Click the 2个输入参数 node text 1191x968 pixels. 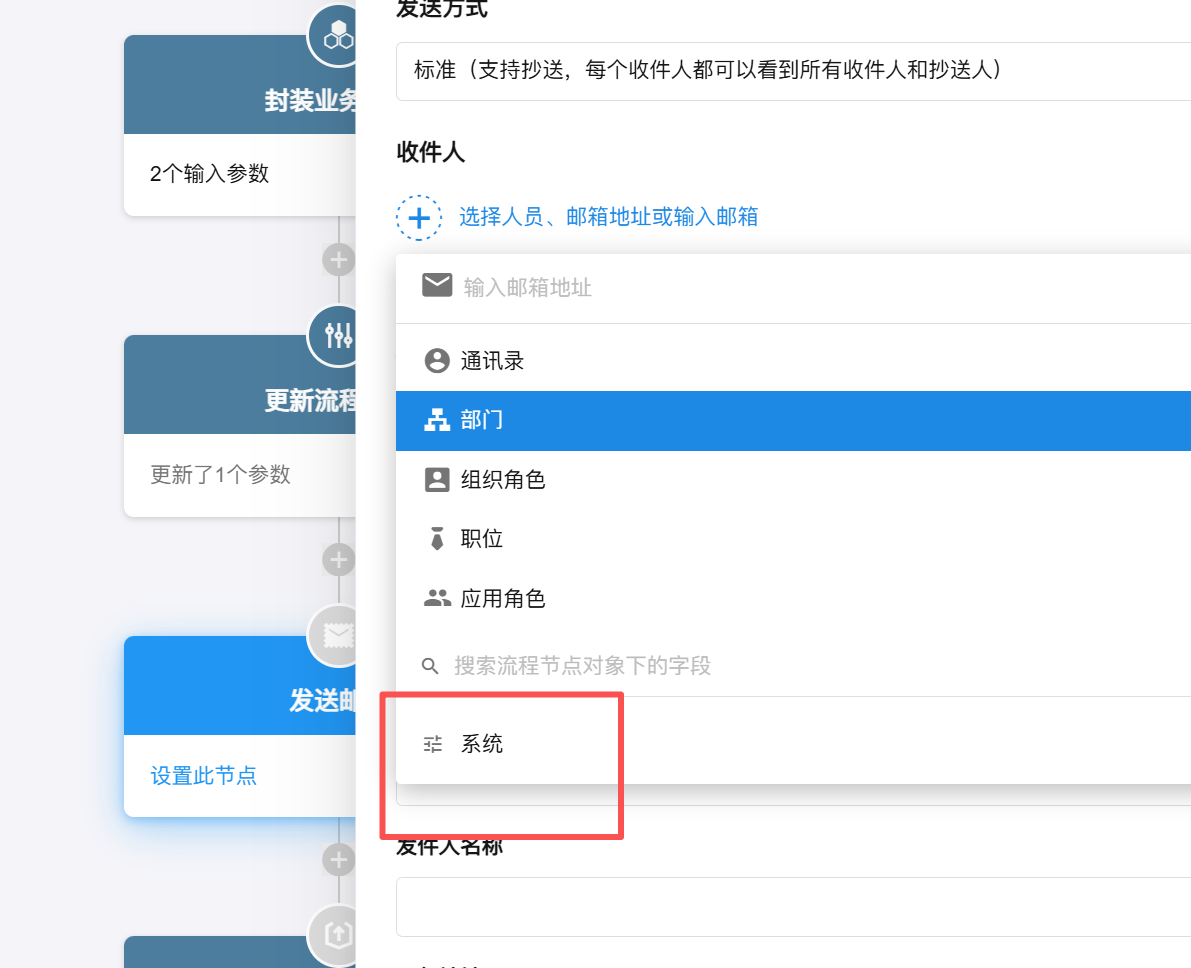(x=210, y=174)
